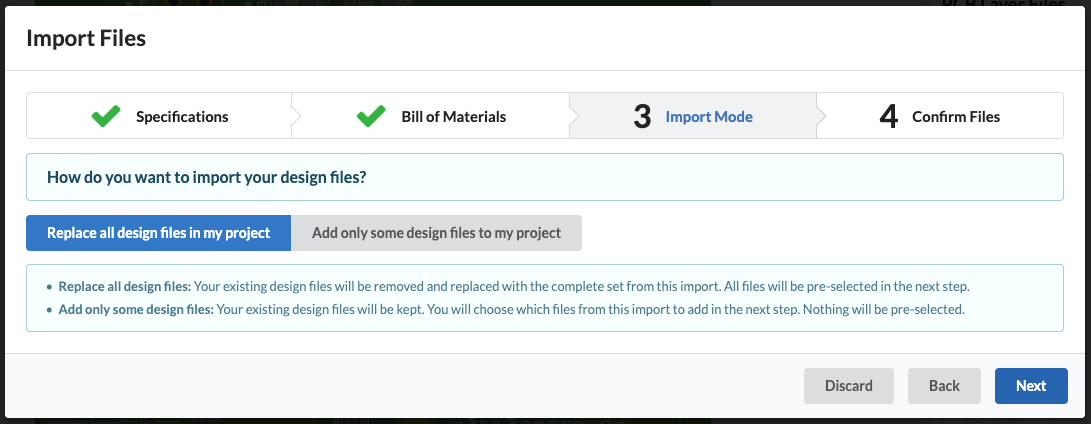Click the arrow divider before Confirm Files step

(821, 116)
